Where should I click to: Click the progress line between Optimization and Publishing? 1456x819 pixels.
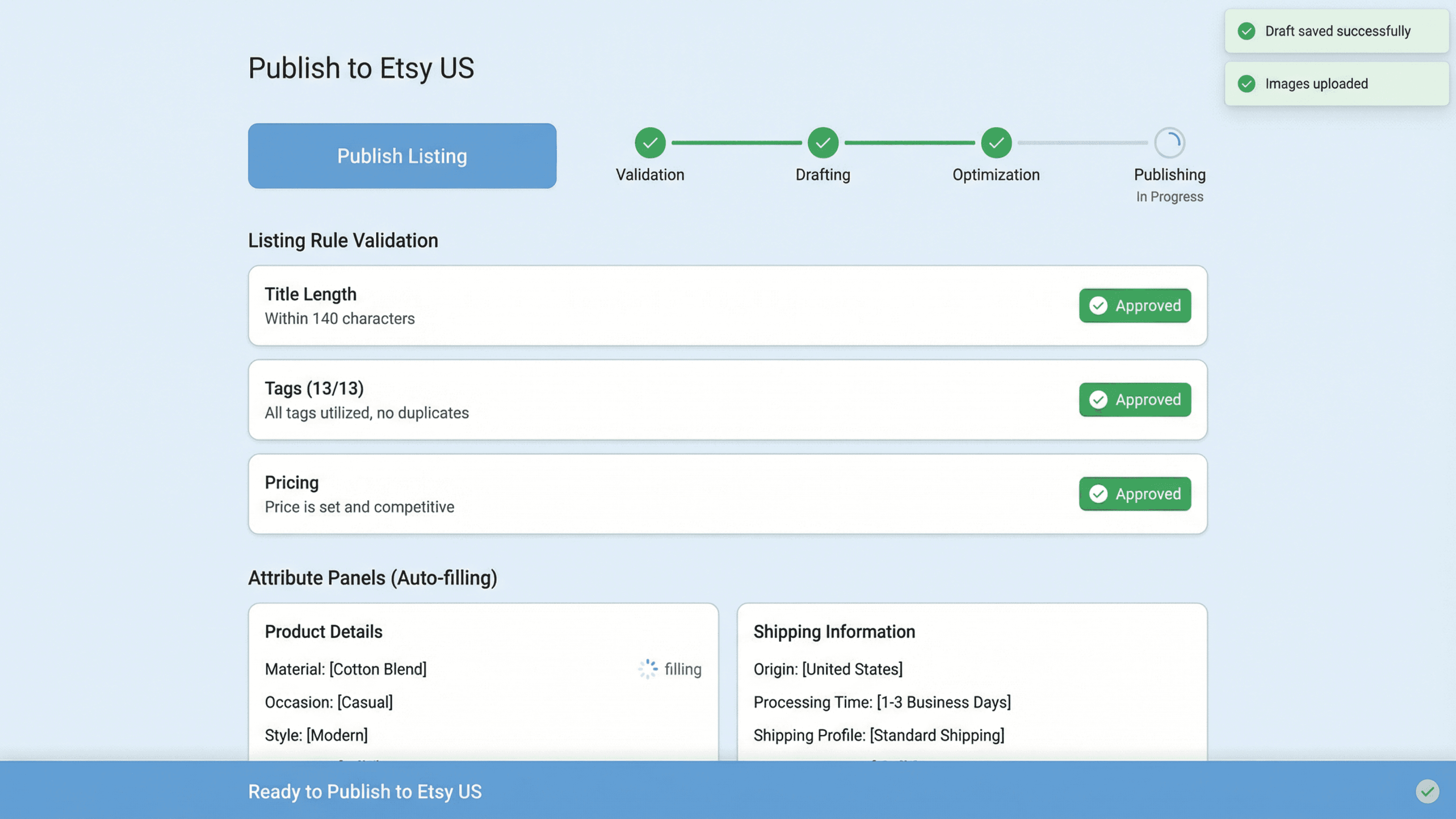click(x=1083, y=143)
